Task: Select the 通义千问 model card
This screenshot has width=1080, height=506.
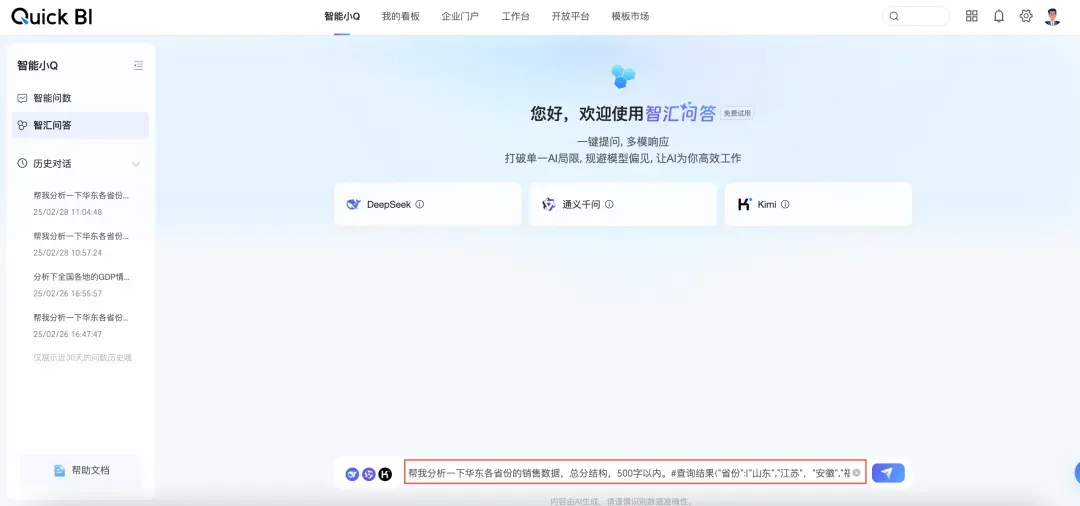Action: coord(623,204)
